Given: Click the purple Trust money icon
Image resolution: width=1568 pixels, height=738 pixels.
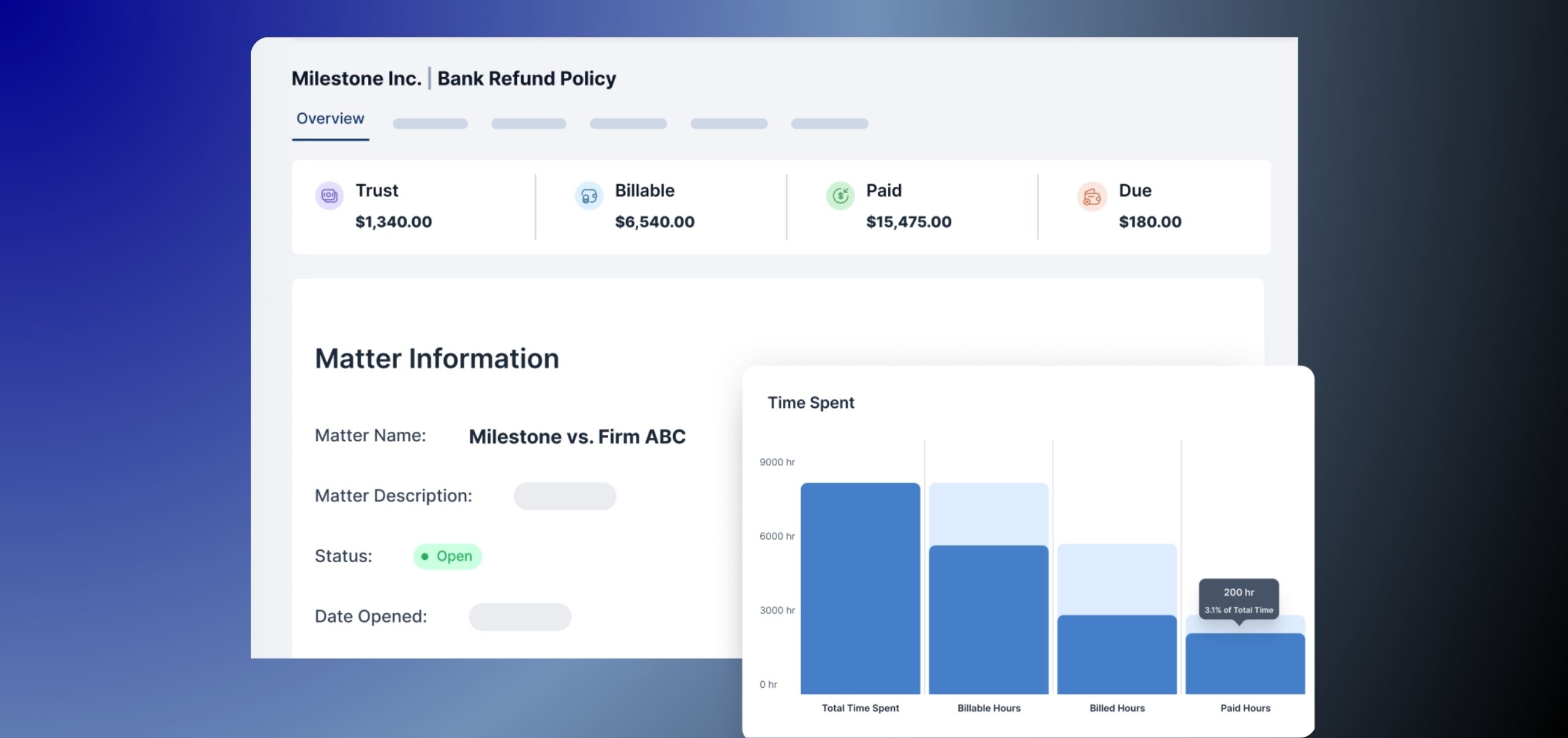Looking at the screenshot, I should (x=330, y=196).
